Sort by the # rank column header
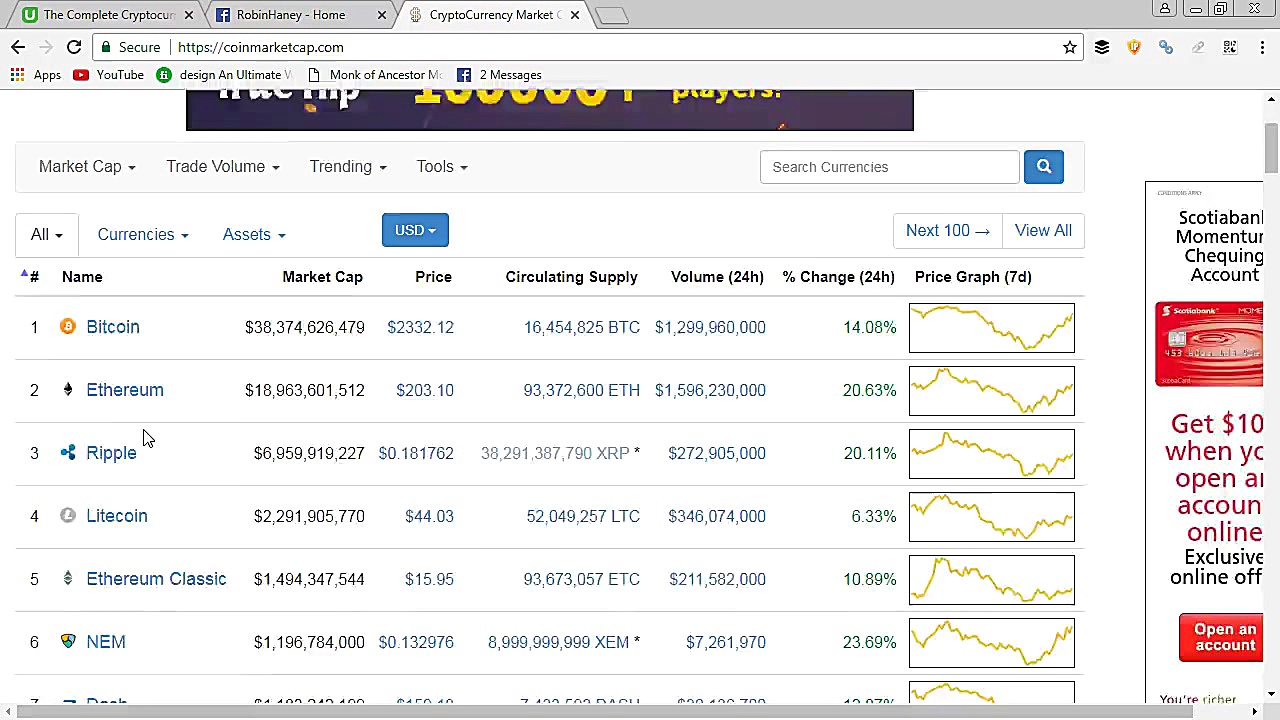 pos(34,277)
